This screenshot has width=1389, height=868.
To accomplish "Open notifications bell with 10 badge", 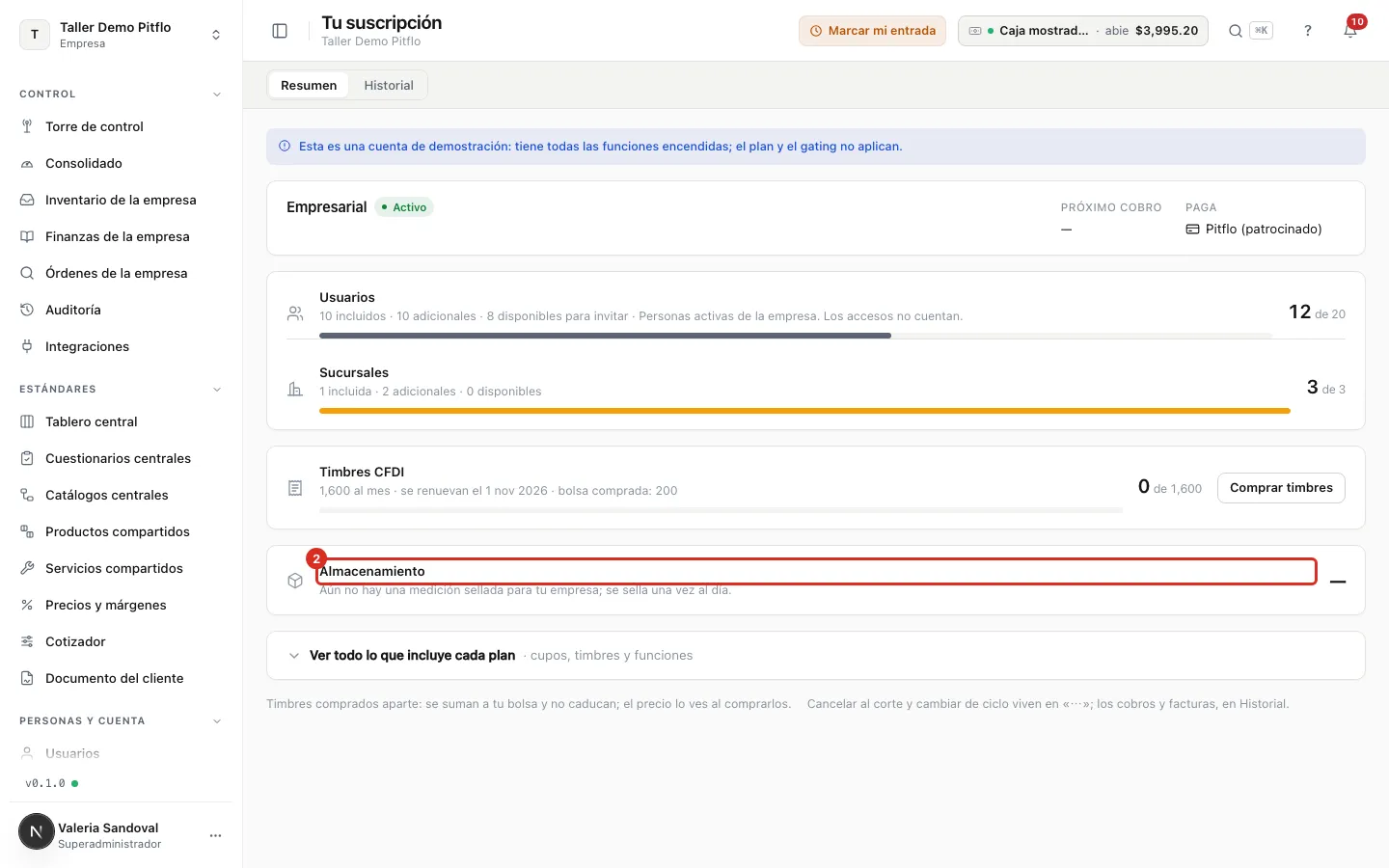I will [1350, 31].
